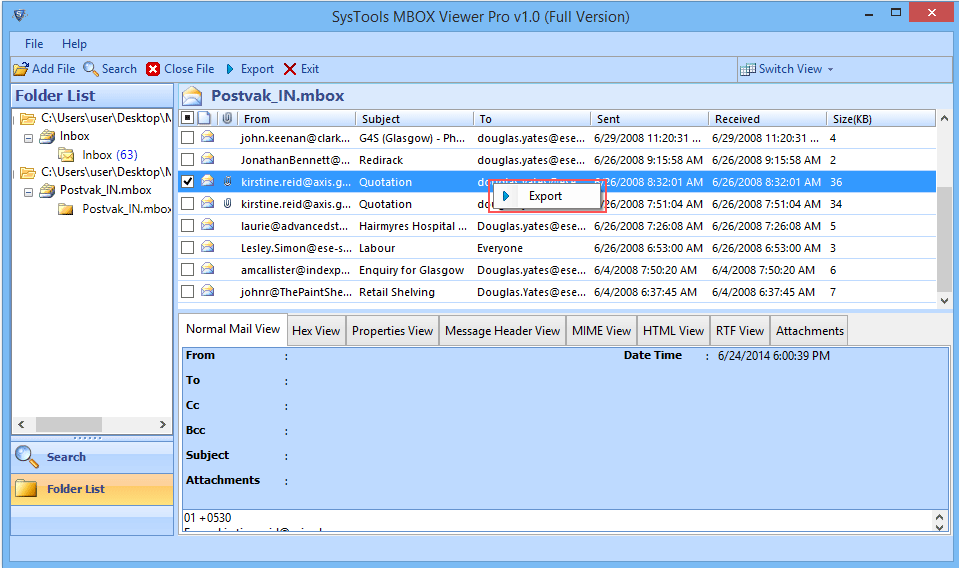Image resolution: width=959 pixels, height=568 pixels.
Task: Check the john.keenan email checkbox
Action: click(x=188, y=138)
